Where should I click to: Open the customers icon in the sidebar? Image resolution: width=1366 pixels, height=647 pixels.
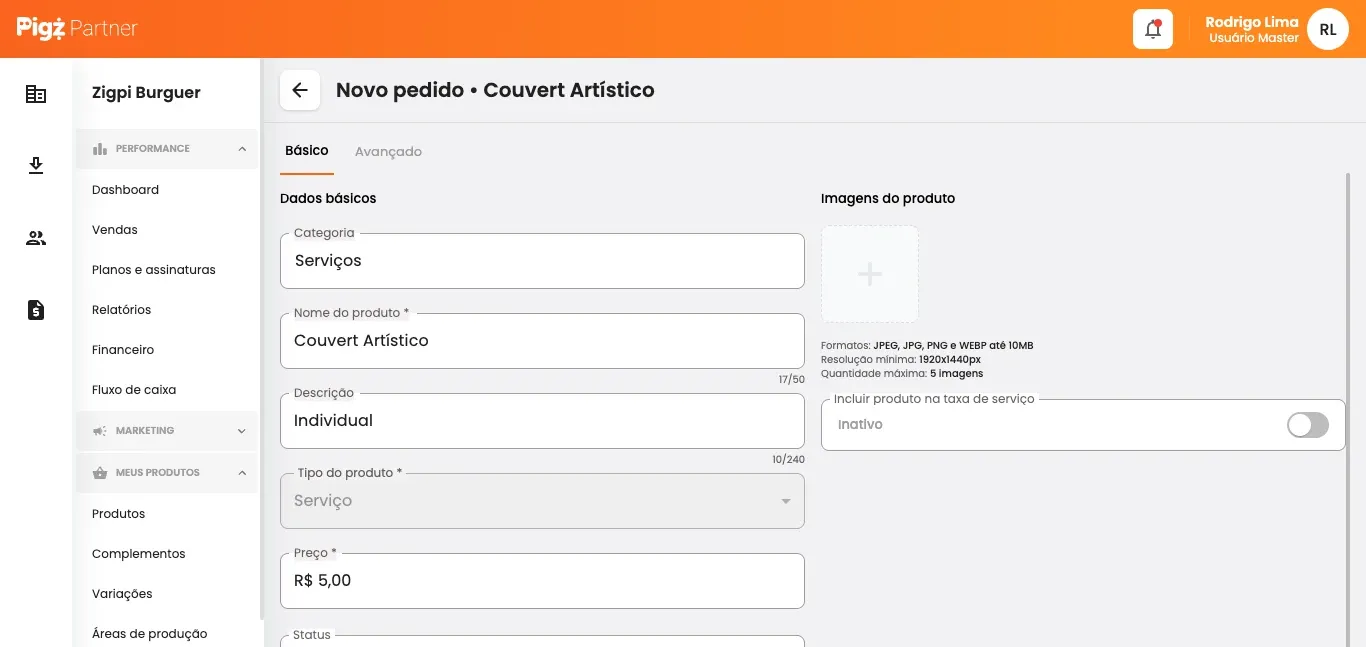[36, 238]
